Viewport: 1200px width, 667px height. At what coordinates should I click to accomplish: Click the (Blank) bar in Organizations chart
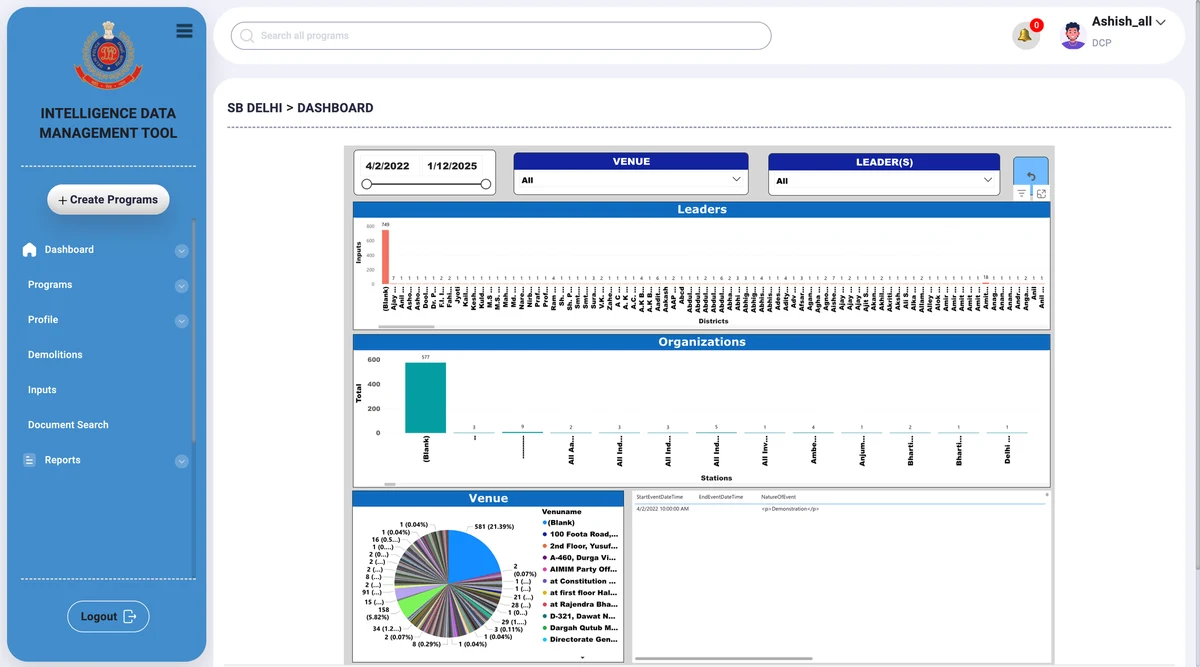tap(425, 398)
